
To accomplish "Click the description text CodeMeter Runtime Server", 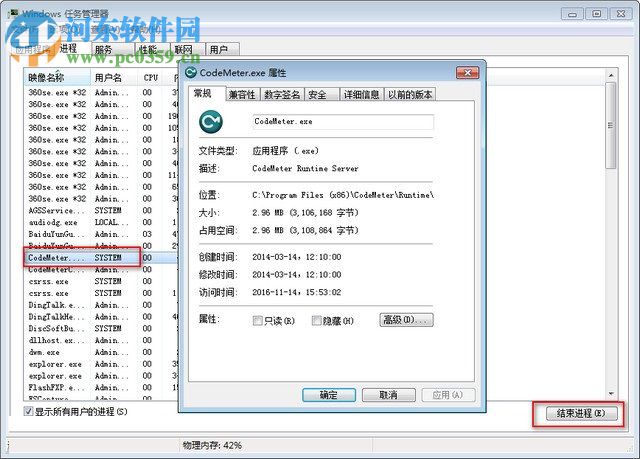I will 305,169.
